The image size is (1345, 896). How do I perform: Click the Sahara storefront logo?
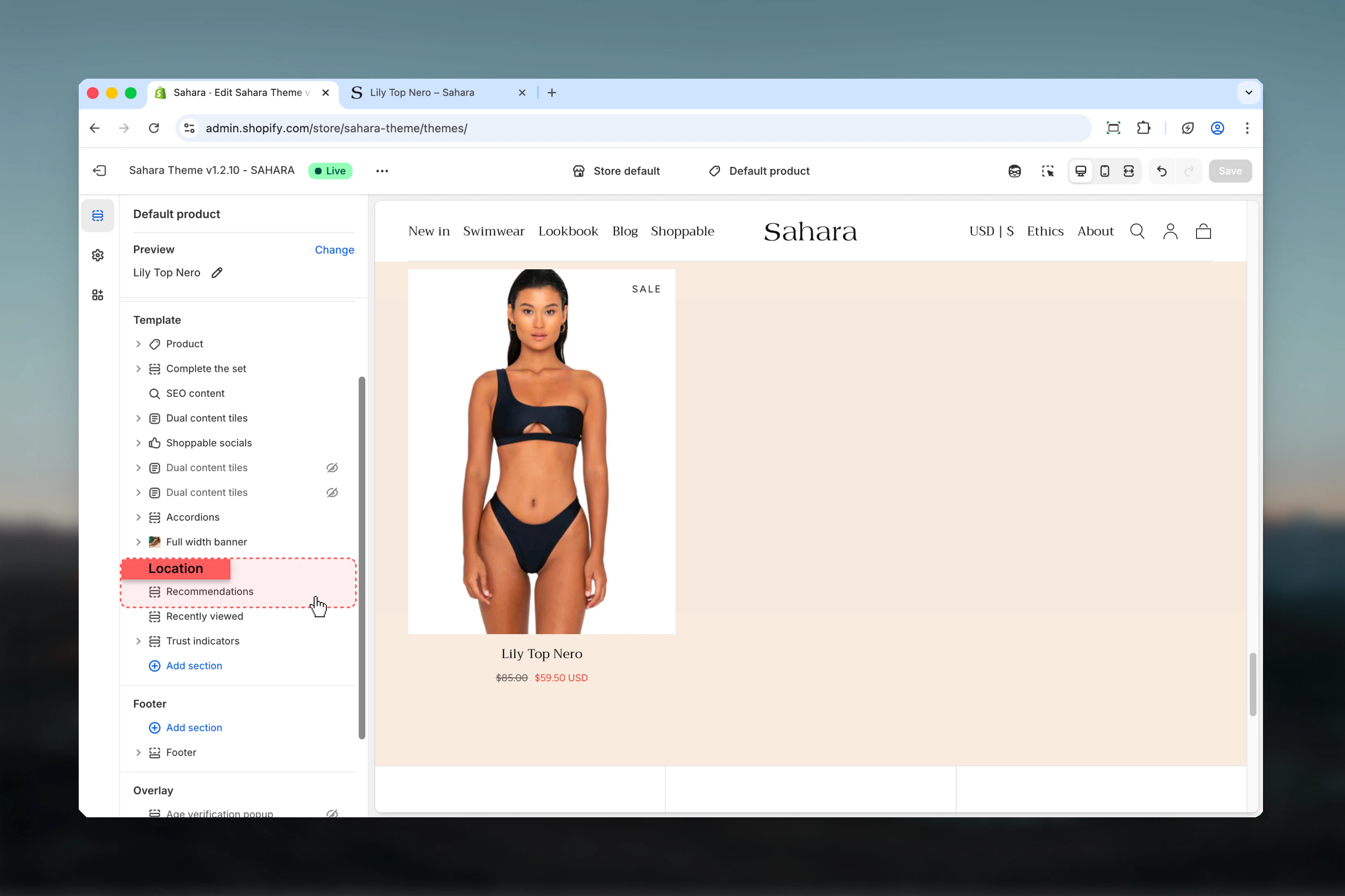point(810,232)
